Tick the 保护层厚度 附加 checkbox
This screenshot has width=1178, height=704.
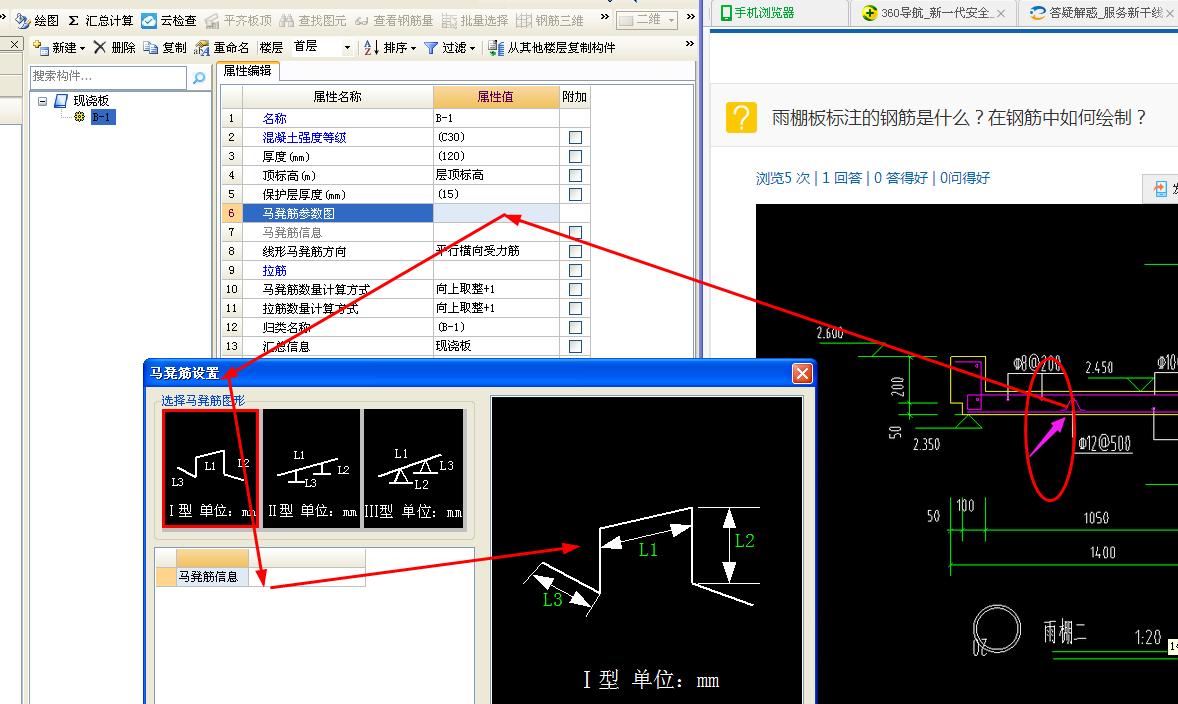point(575,195)
